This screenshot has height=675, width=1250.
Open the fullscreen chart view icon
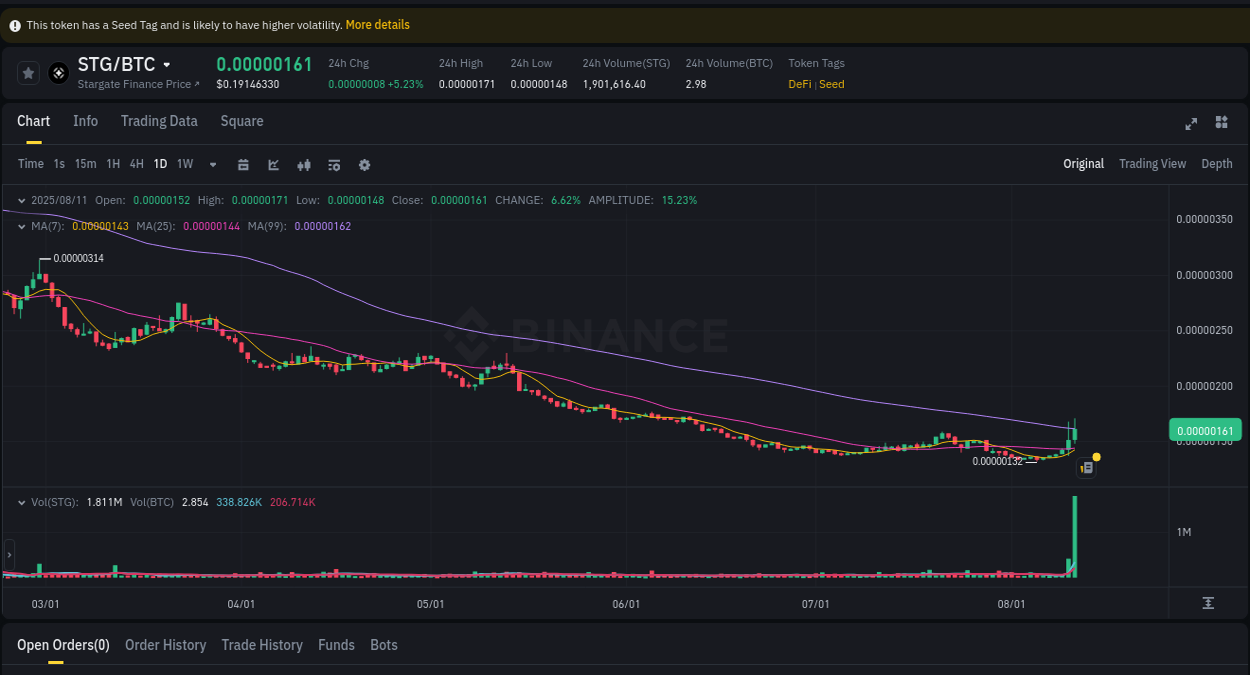pyautogui.click(x=1191, y=123)
